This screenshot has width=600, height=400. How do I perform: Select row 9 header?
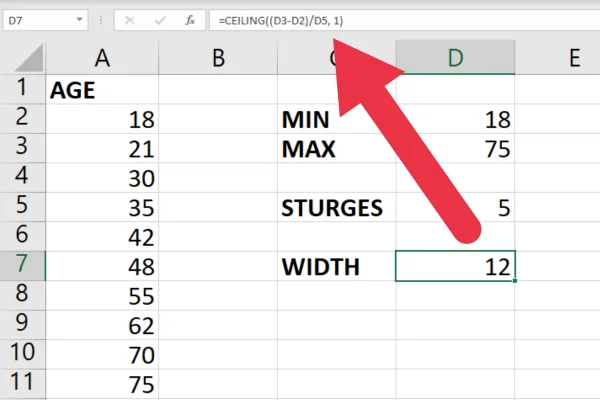[22, 324]
